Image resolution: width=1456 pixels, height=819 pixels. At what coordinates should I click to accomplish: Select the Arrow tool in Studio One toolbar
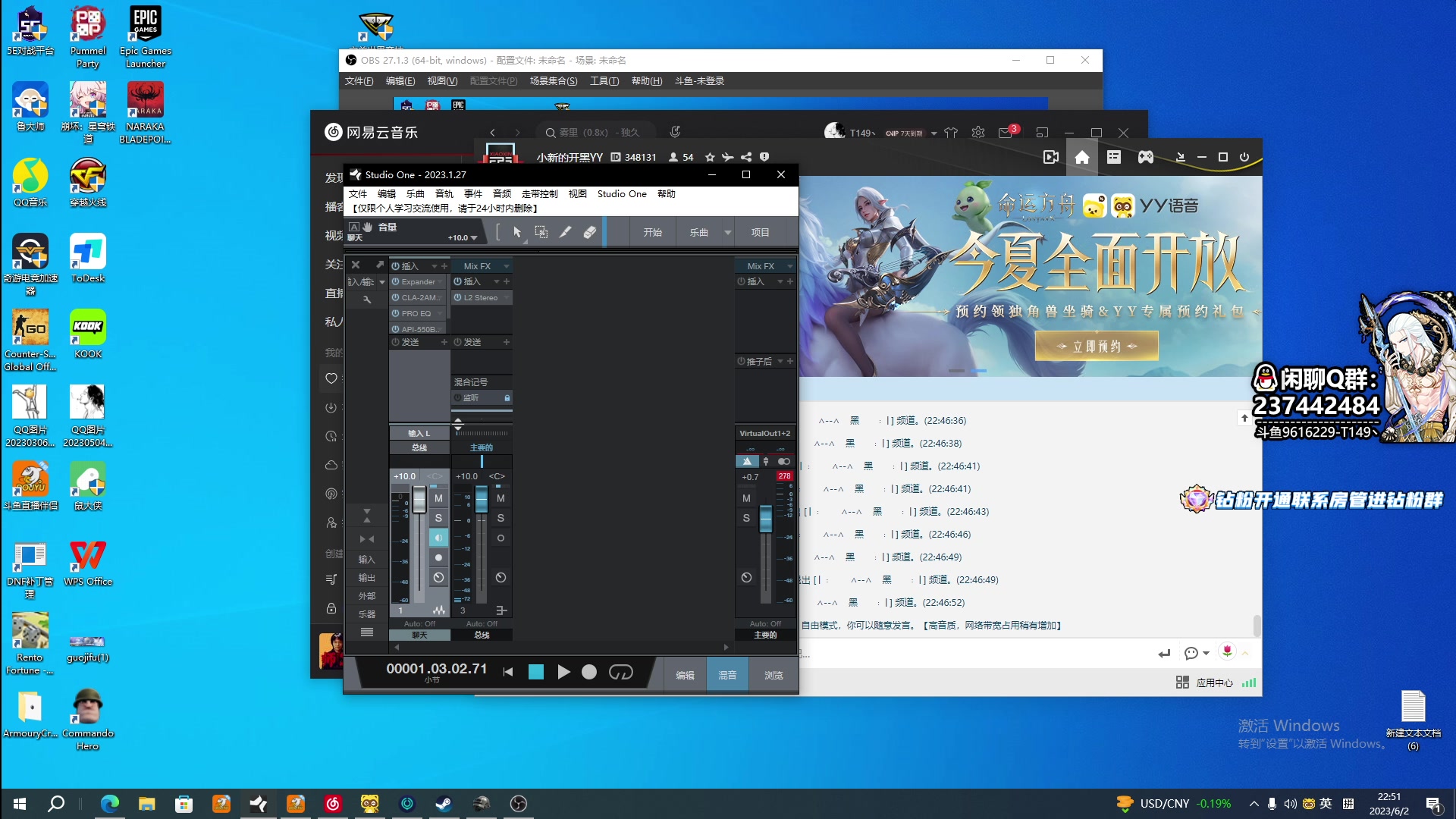517,232
